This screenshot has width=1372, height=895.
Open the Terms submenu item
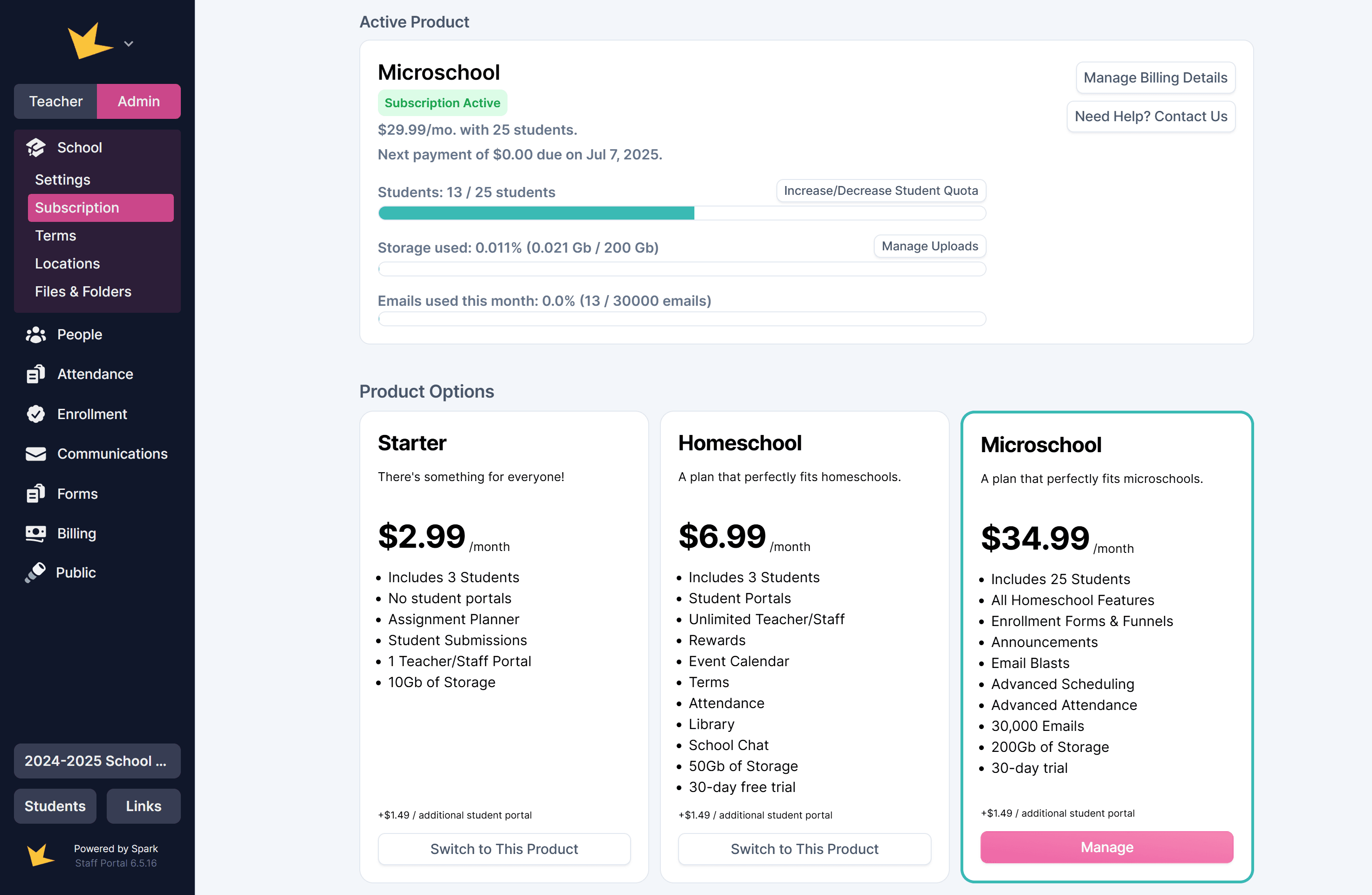pos(55,235)
